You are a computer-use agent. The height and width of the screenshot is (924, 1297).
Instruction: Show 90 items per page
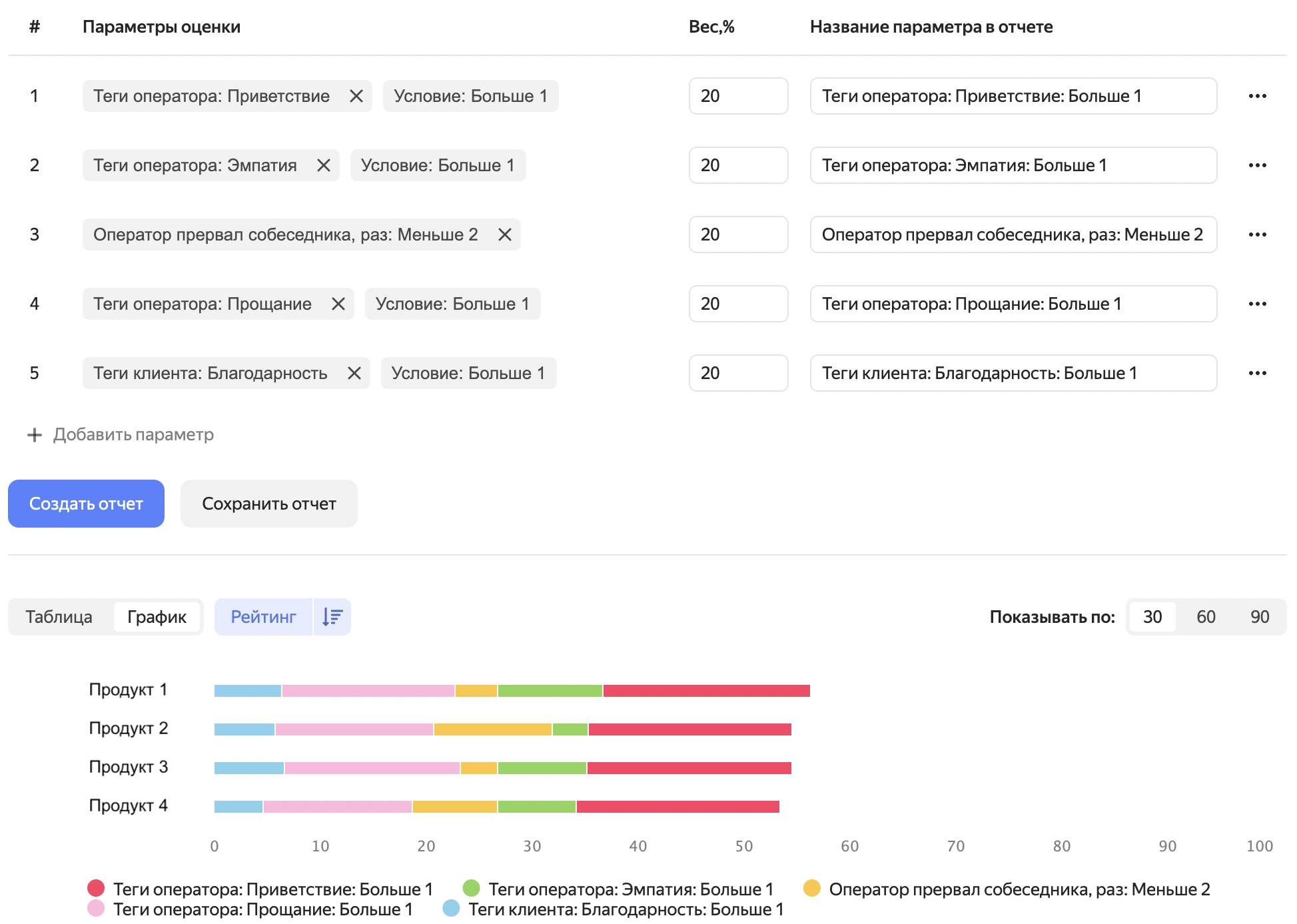click(1259, 617)
